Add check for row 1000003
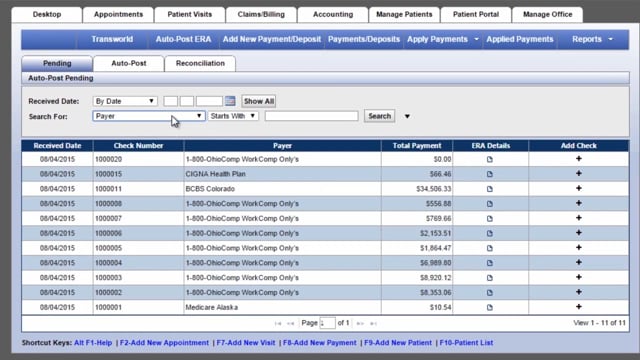 [579, 277]
